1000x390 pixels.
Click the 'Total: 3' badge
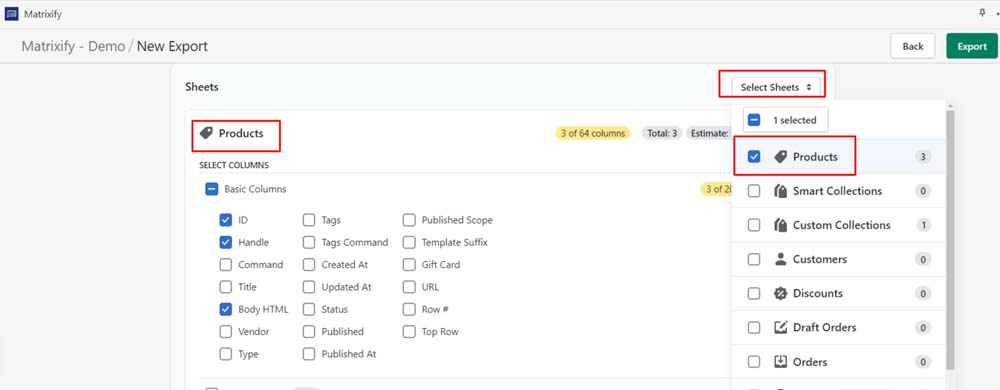point(662,133)
